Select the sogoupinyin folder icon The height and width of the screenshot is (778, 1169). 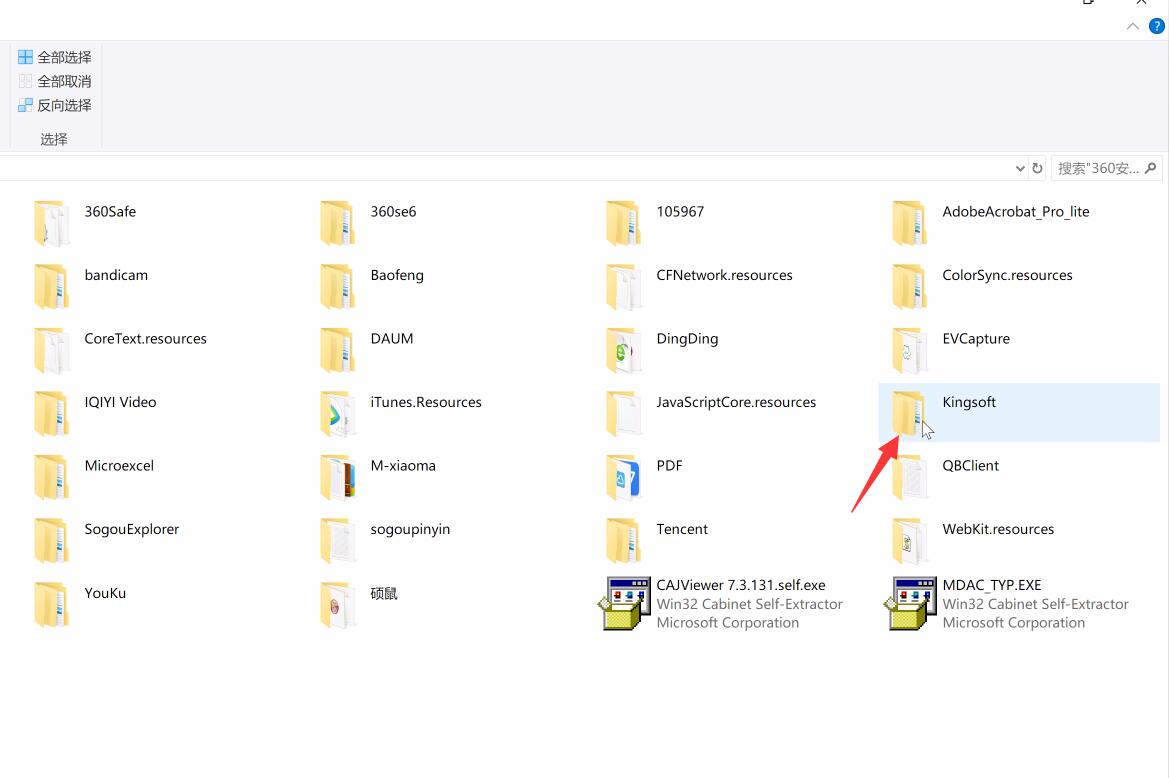(x=338, y=540)
